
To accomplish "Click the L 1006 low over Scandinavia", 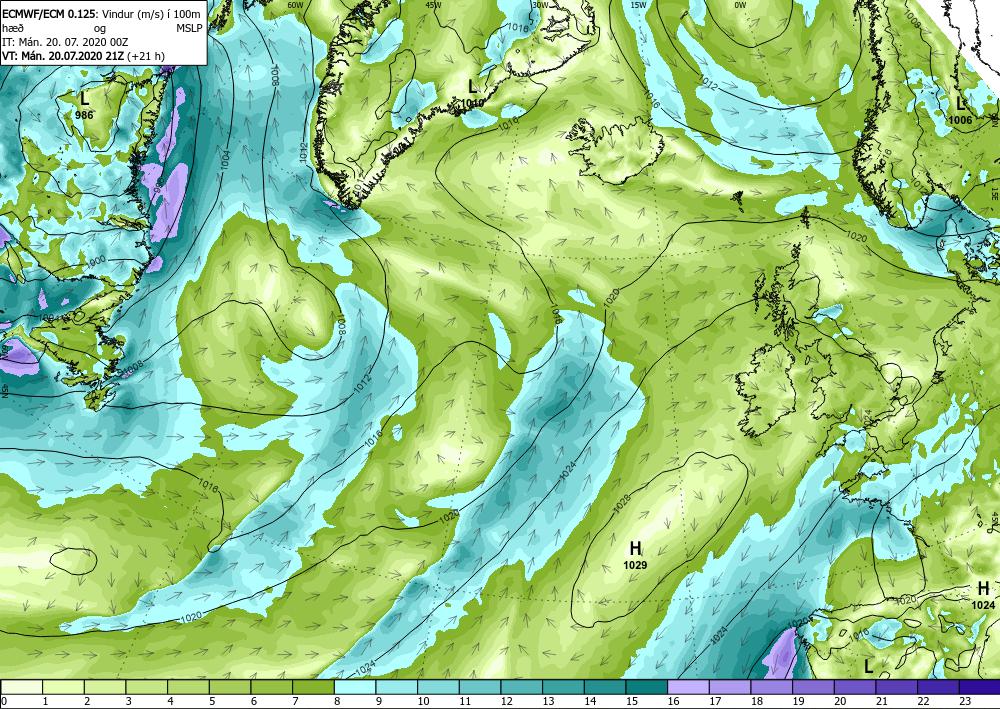I will click(960, 111).
